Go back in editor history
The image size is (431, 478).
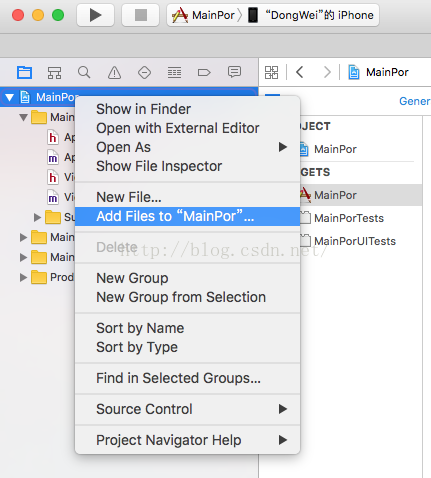coord(300,72)
